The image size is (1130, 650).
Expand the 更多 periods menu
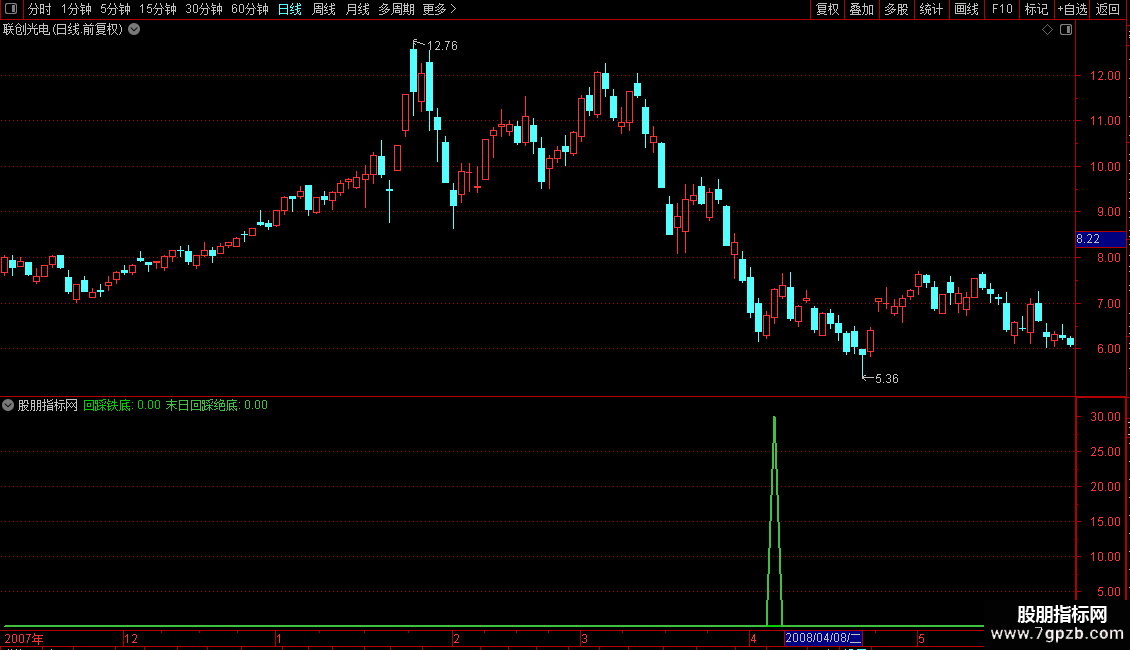click(439, 9)
